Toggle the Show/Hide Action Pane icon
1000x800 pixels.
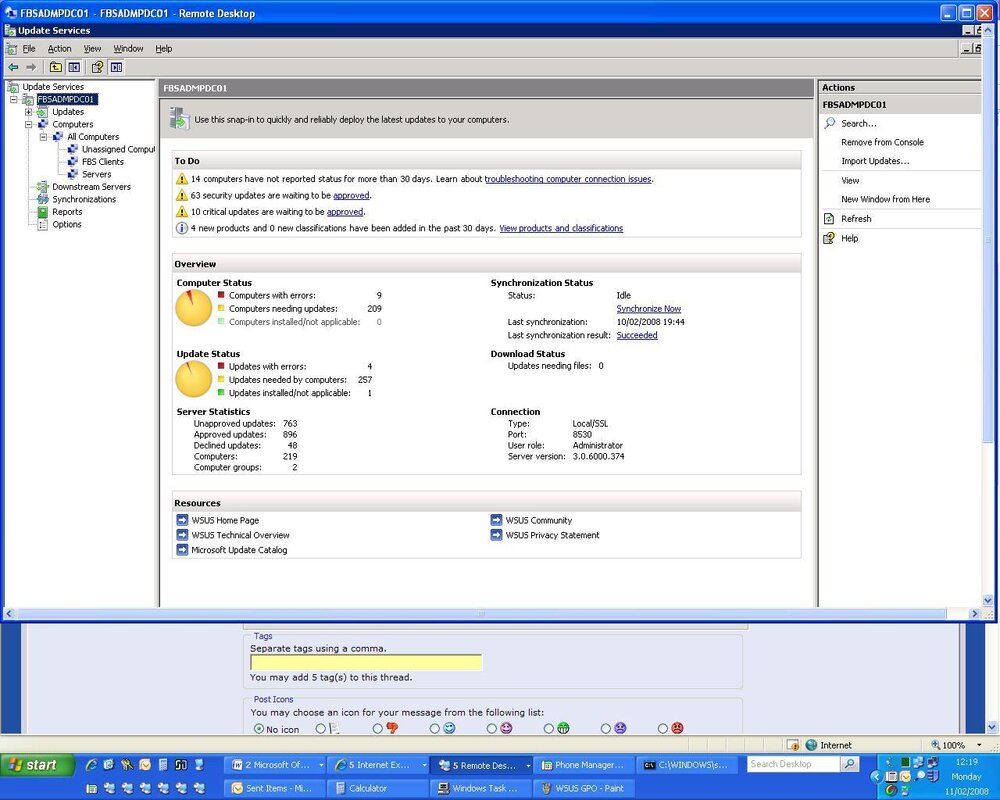click(116, 67)
